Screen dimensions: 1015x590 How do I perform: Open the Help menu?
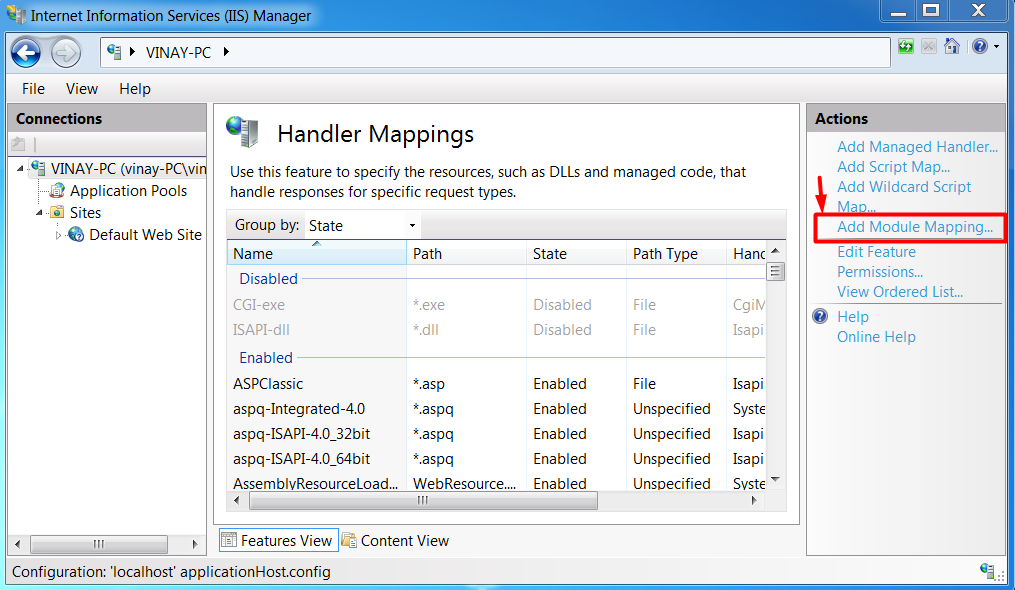[135, 89]
